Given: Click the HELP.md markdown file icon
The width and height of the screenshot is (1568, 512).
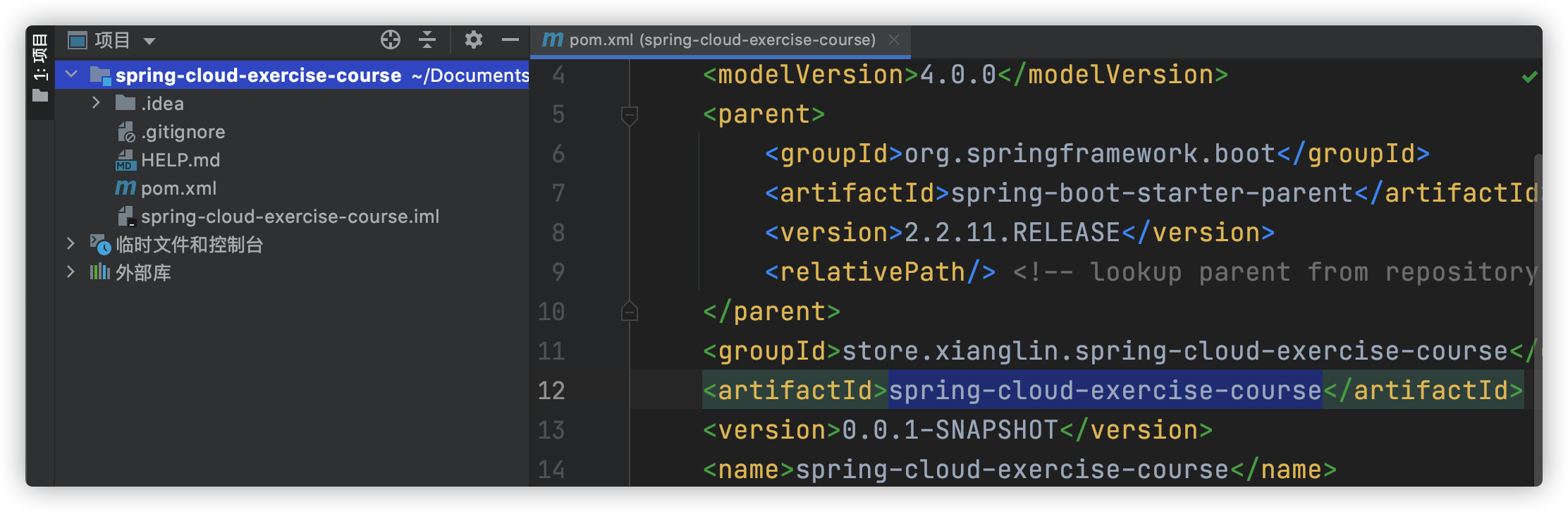Looking at the screenshot, I should pos(125,160).
